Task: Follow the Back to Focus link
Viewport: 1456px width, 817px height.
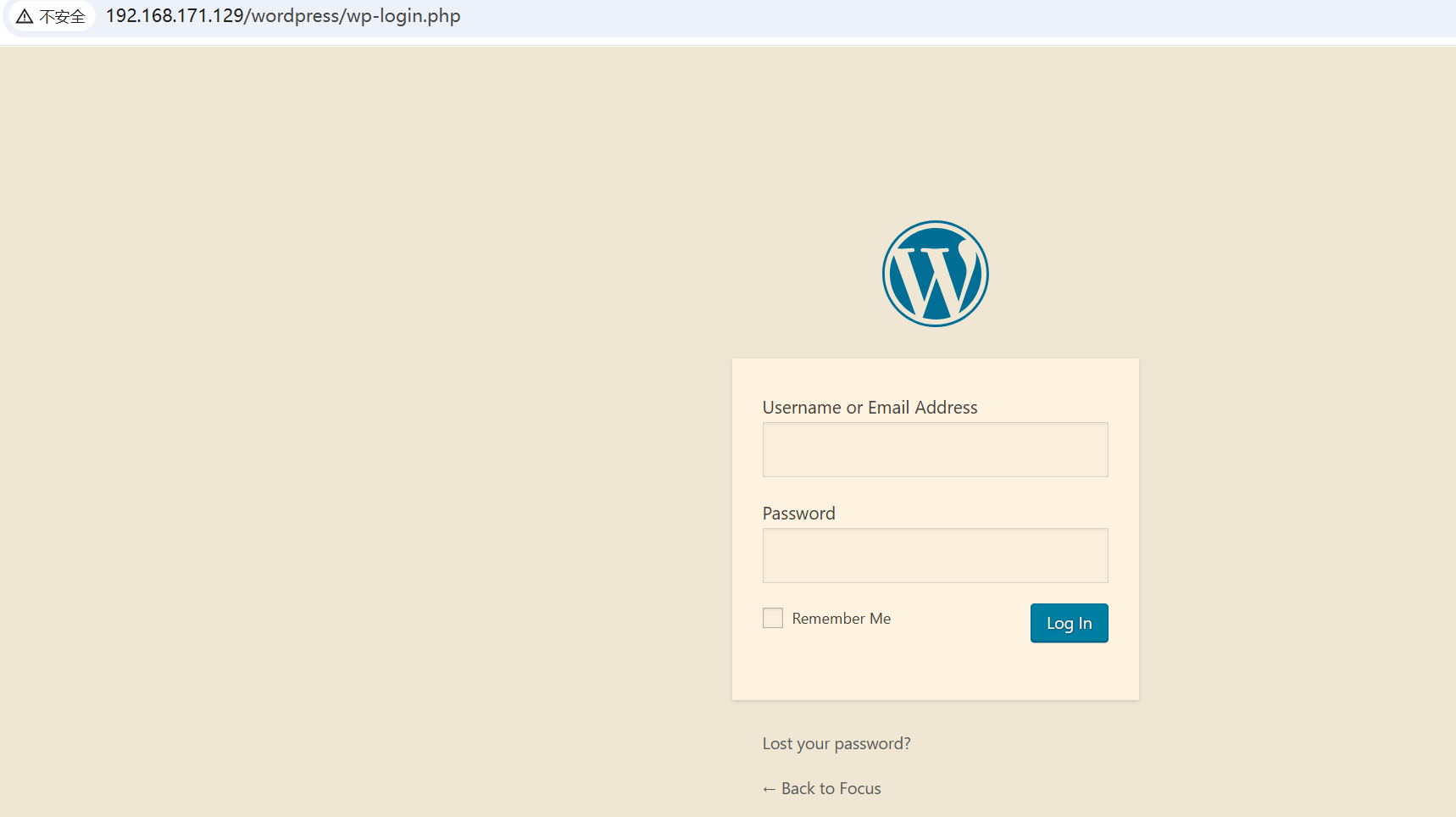Action: (x=831, y=788)
